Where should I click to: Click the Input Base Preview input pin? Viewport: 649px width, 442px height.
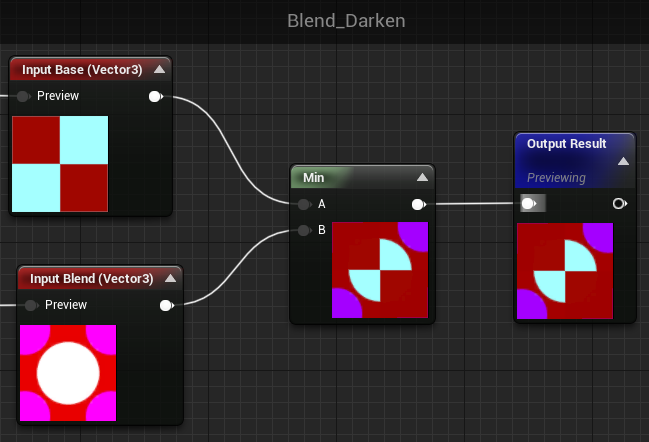click(x=23, y=96)
